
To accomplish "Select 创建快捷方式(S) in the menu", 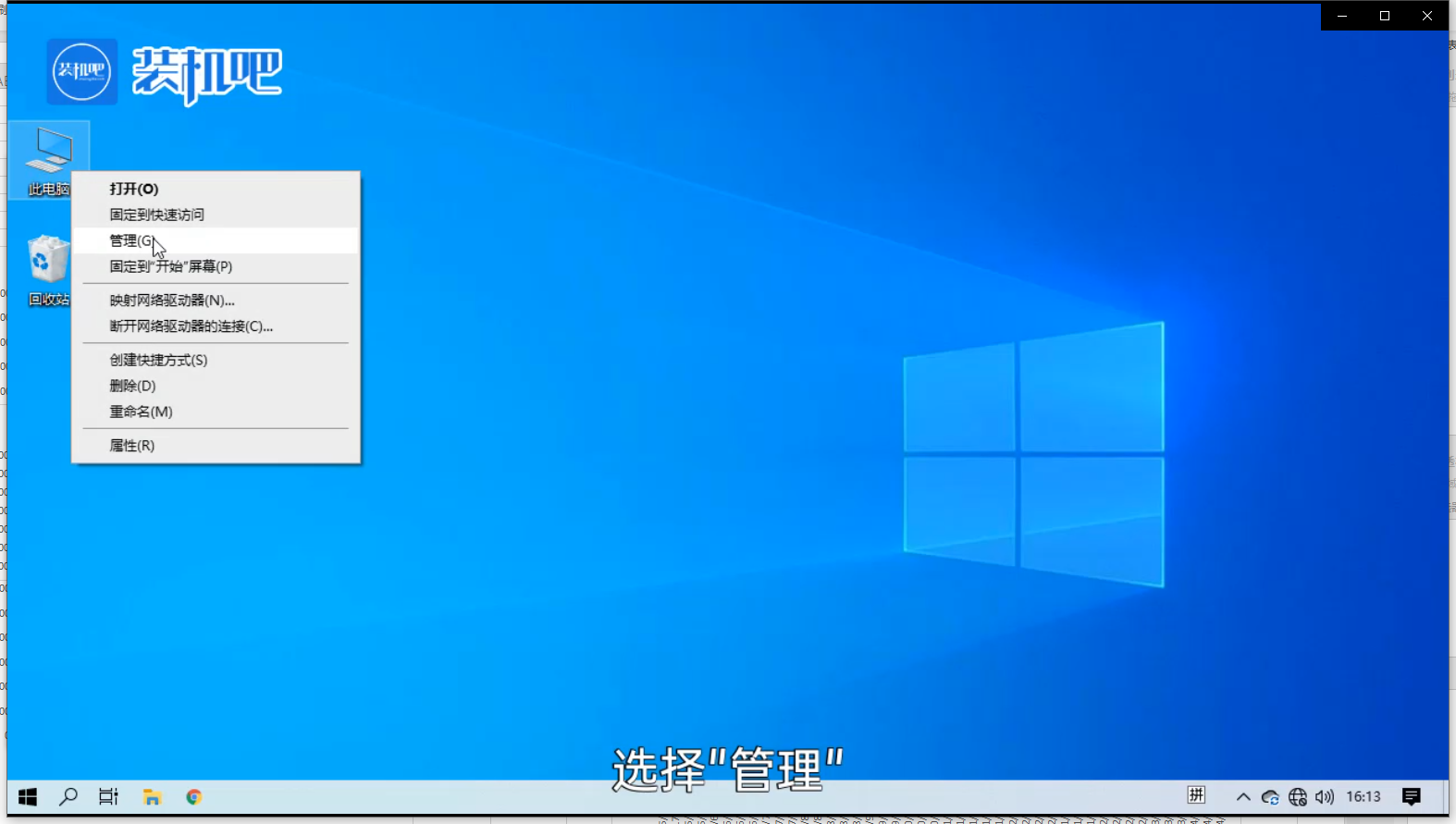I will coord(158,360).
